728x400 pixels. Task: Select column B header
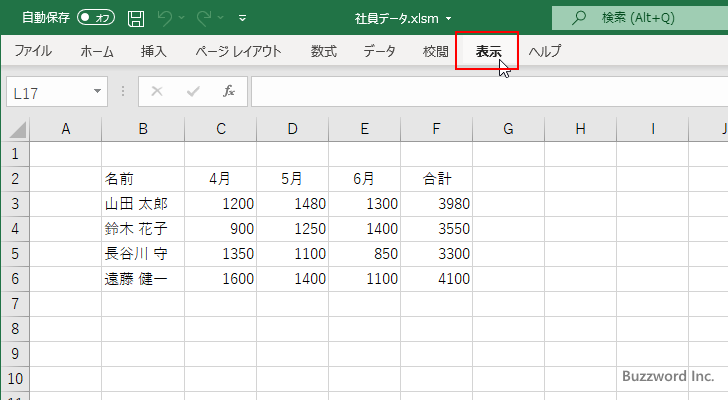[143, 129]
